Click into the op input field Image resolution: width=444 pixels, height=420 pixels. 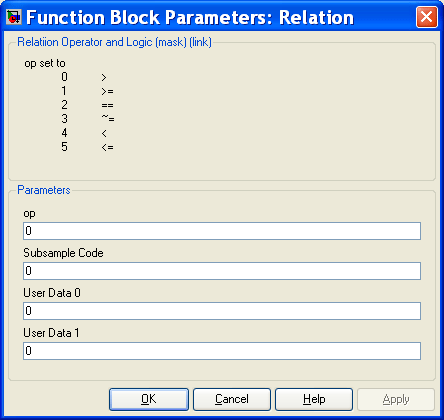click(x=222, y=231)
